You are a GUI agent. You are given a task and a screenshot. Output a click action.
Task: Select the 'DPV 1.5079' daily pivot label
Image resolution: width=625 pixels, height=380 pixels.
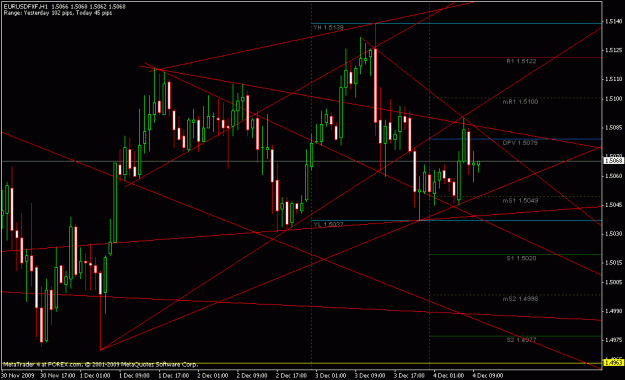[x=520, y=143]
